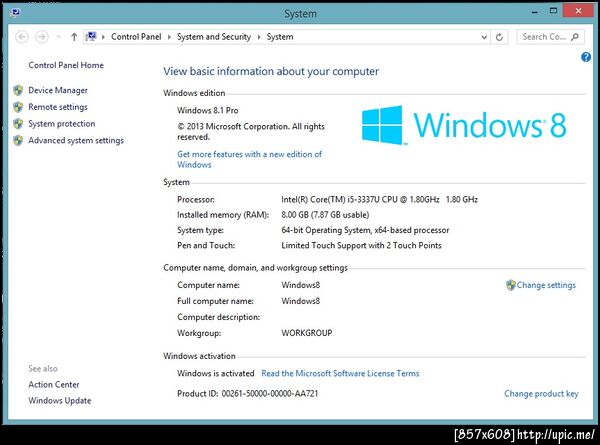Click the WORKGROUP value
This screenshot has height=445, width=600.
(307, 333)
